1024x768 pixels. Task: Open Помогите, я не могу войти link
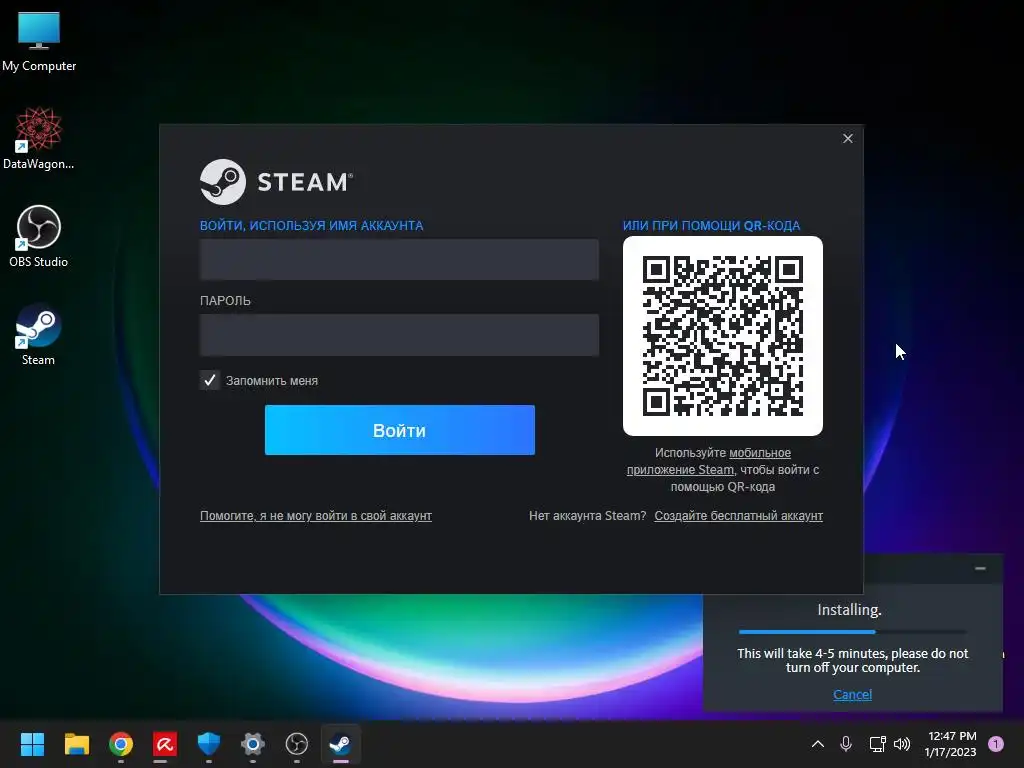pyautogui.click(x=315, y=516)
